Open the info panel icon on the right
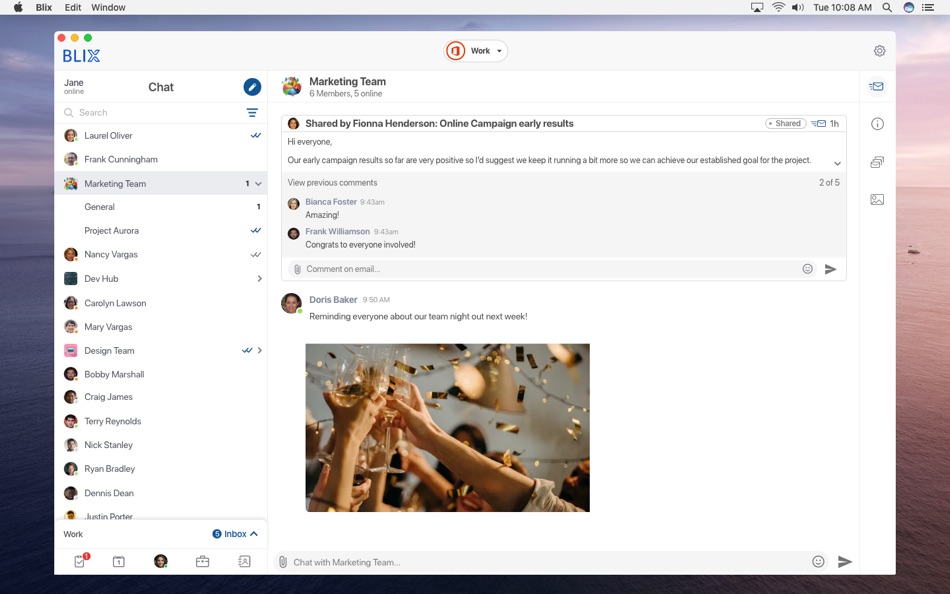 click(x=877, y=124)
